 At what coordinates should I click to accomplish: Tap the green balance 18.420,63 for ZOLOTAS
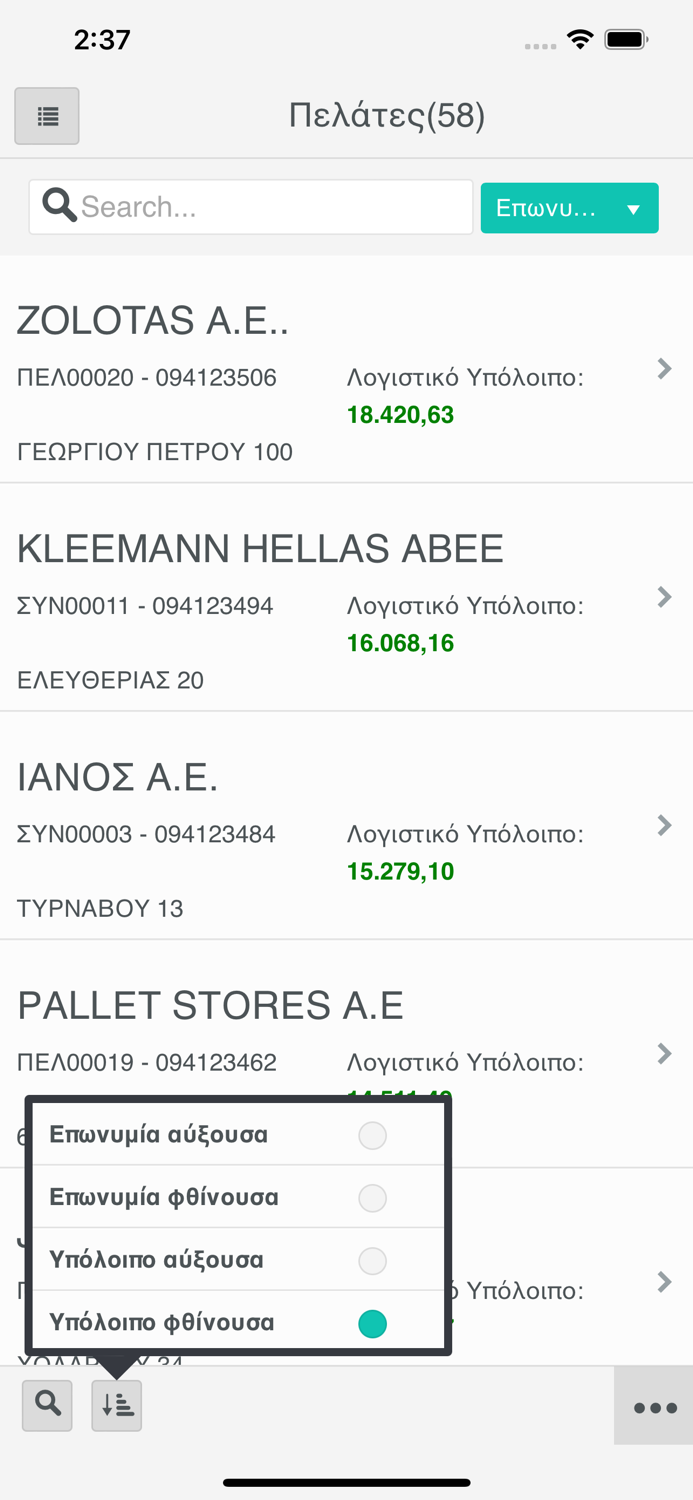[400, 414]
